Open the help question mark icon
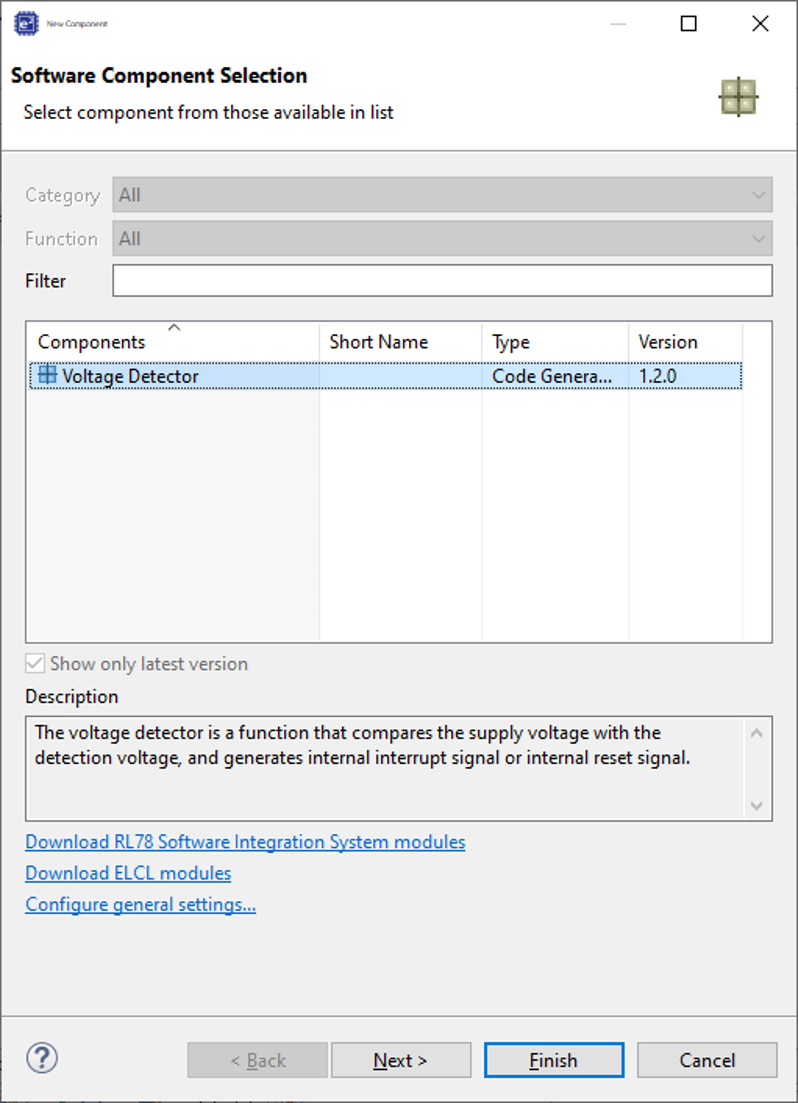 [x=42, y=1058]
